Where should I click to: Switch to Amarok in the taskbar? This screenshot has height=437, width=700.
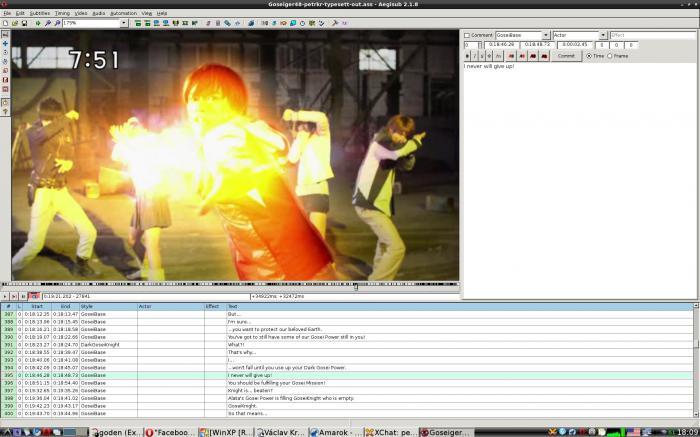point(336,432)
